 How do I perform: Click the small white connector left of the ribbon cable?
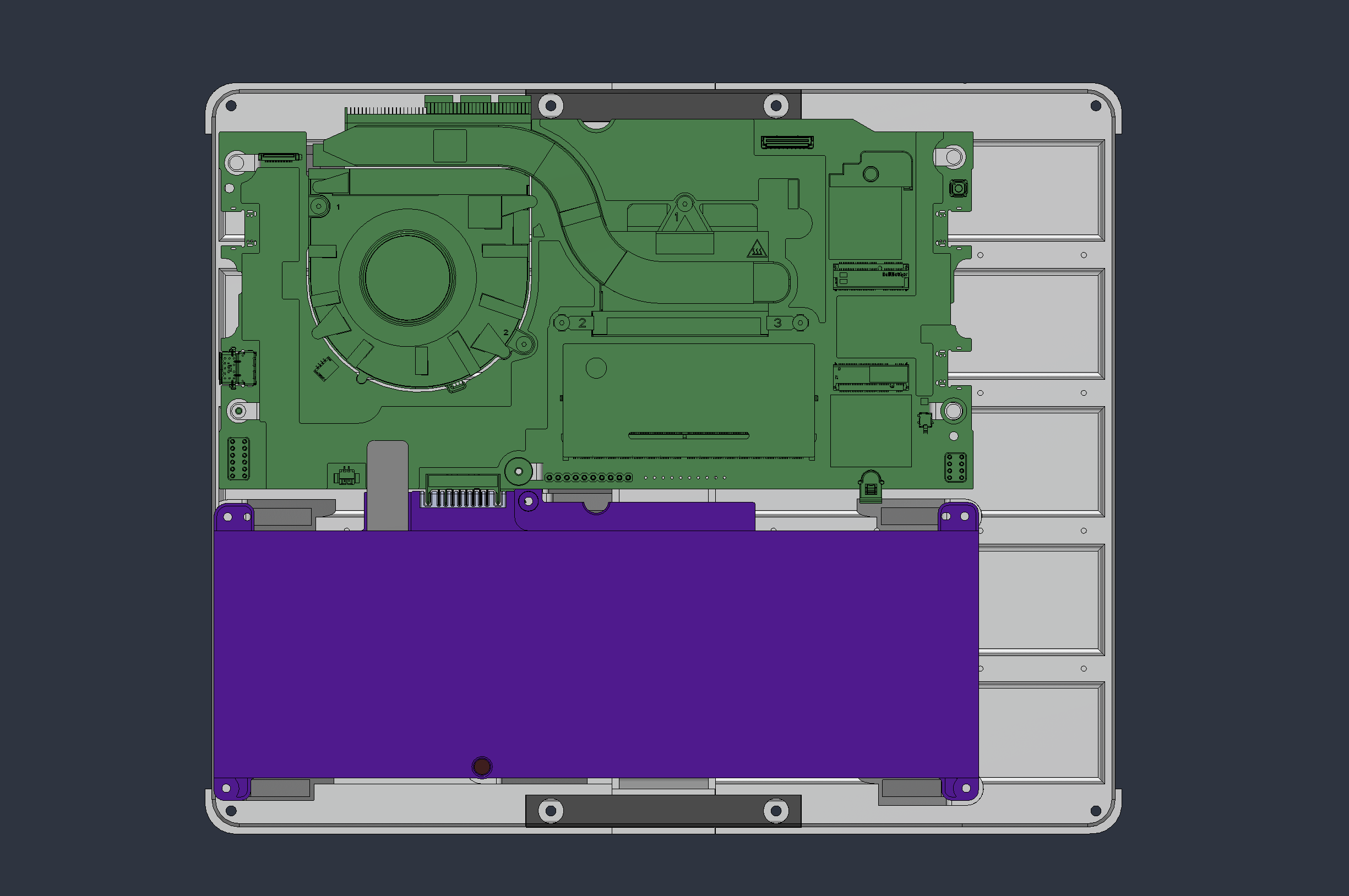[346, 476]
